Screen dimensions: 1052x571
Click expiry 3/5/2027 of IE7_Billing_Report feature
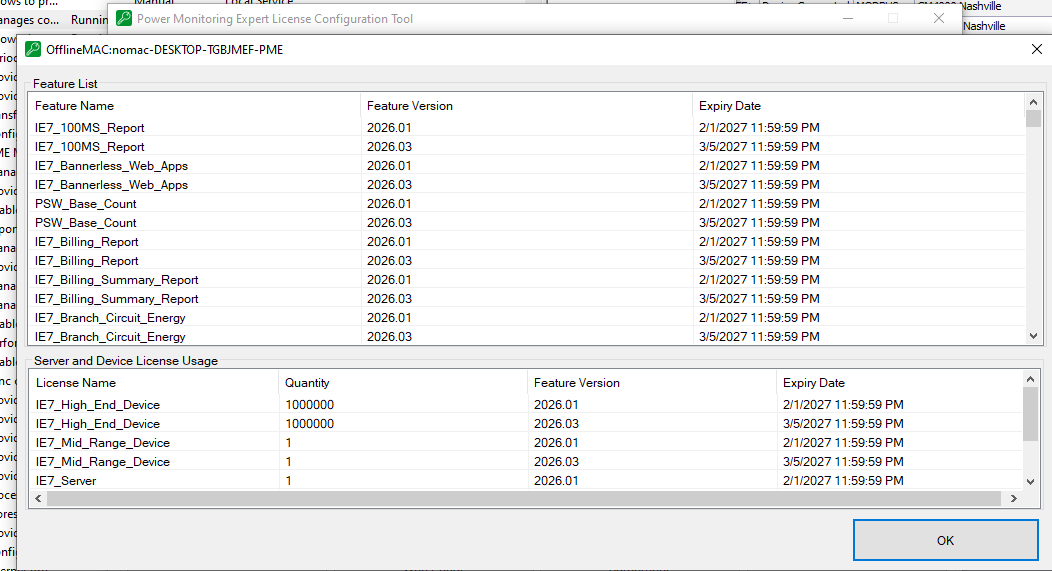tap(759, 260)
